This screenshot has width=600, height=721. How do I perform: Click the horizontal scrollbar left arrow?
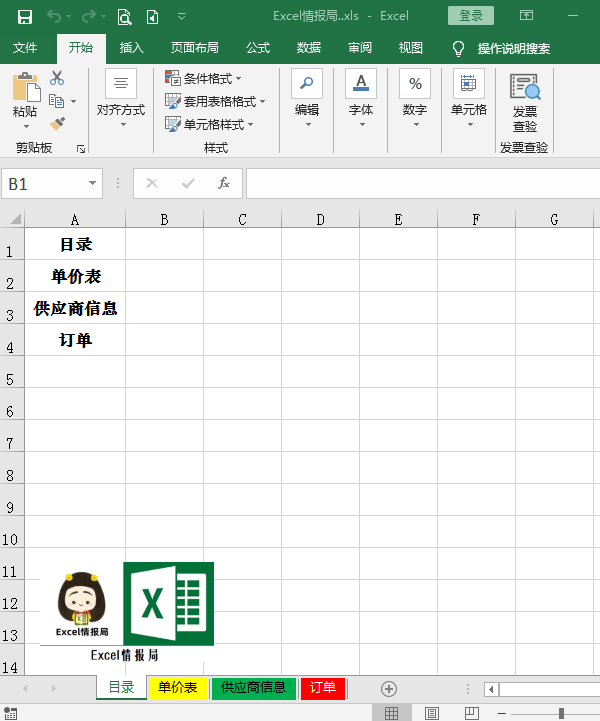click(491, 689)
